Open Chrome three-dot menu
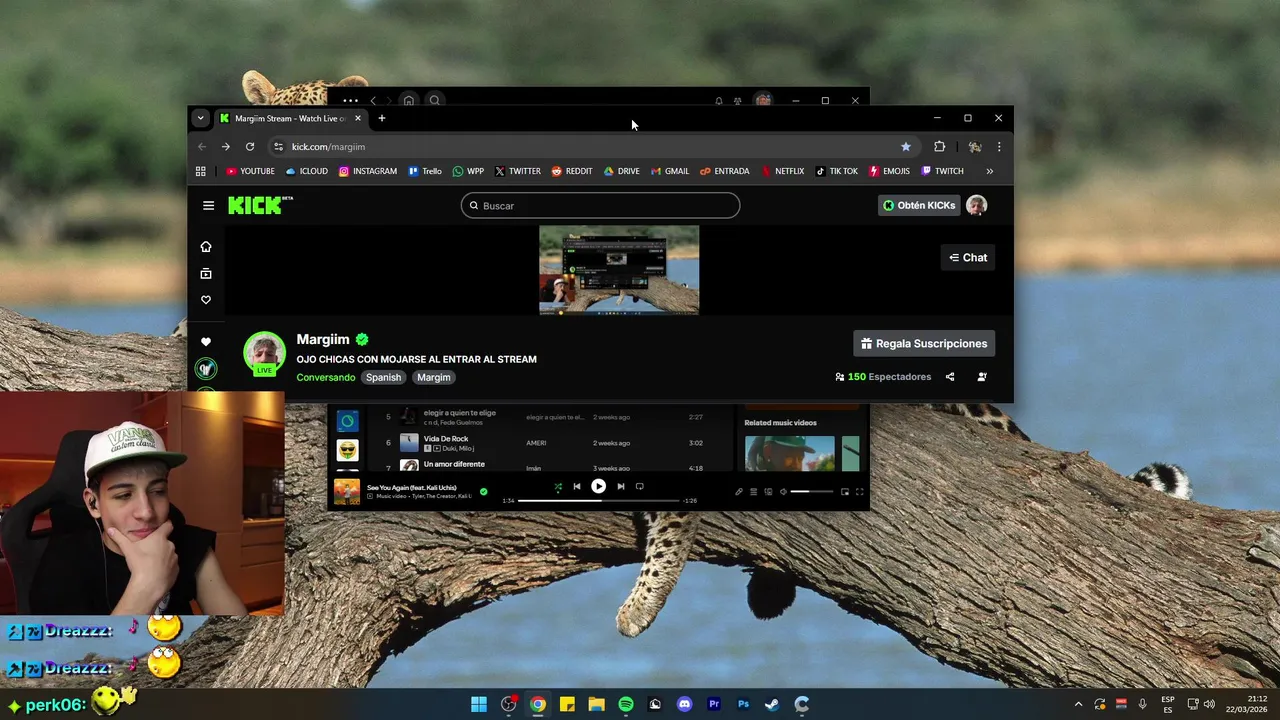 [x=998, y=147]
